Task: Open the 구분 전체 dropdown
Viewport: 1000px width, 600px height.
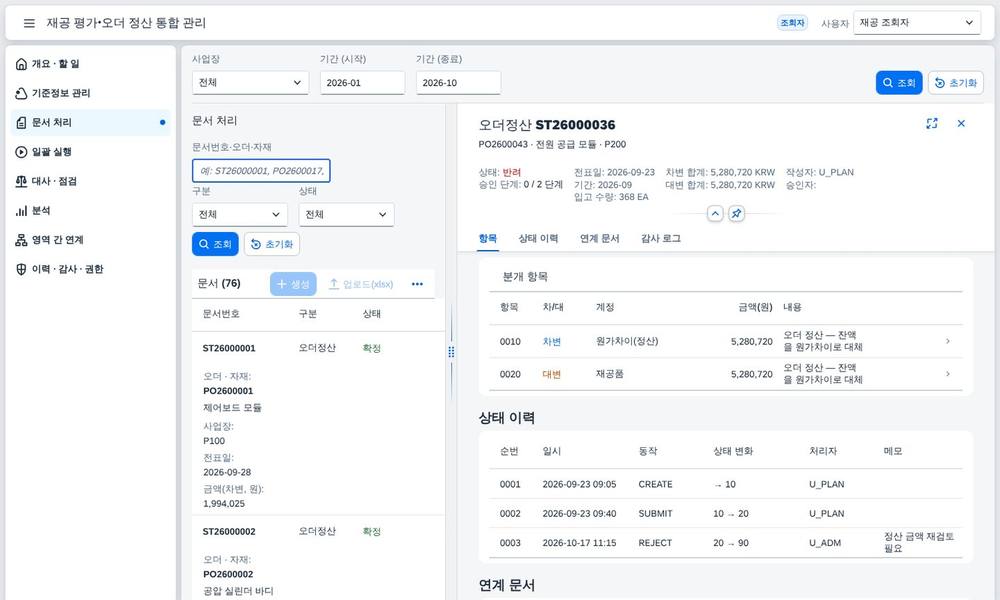Action: click(239, 215)
